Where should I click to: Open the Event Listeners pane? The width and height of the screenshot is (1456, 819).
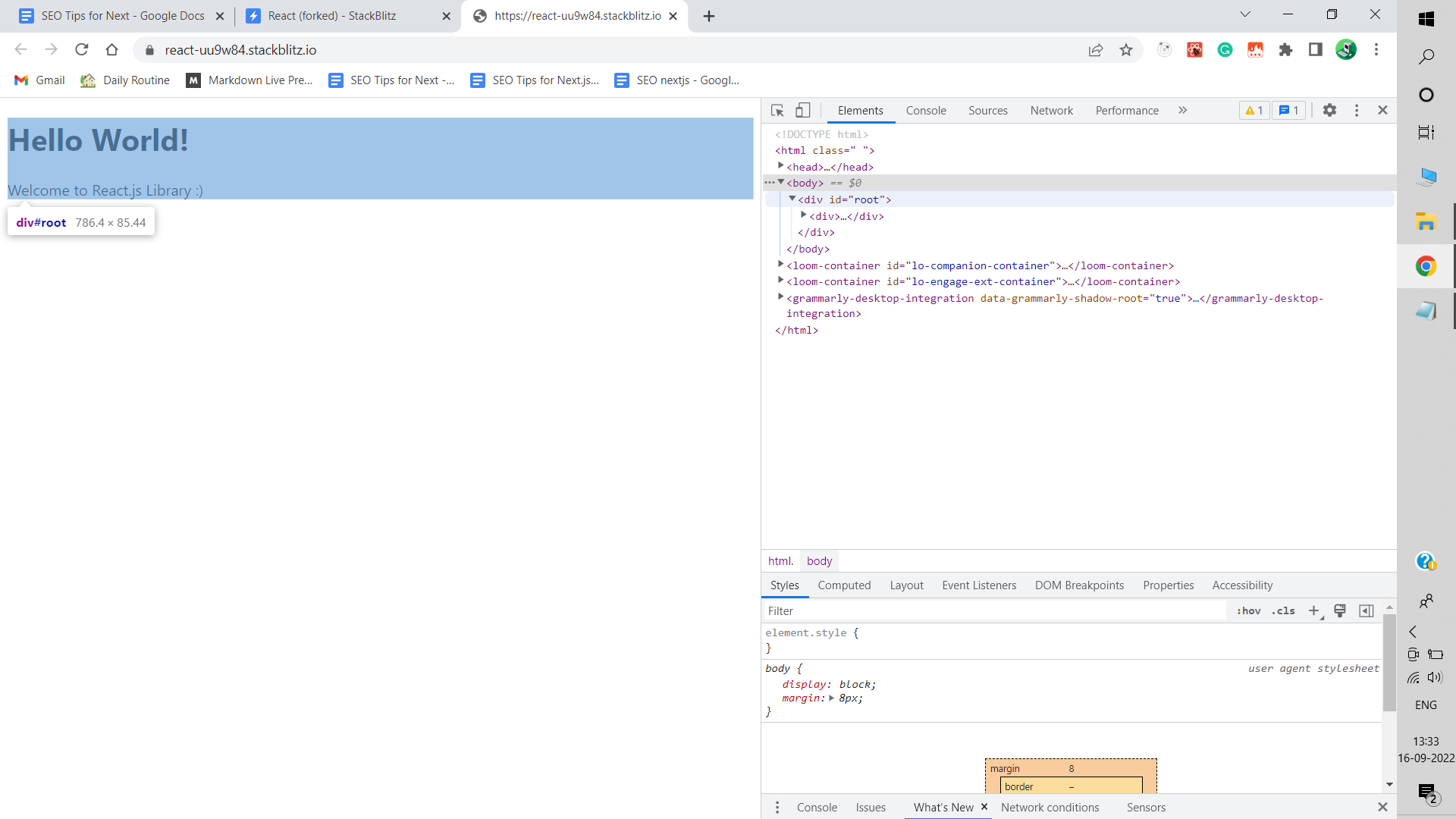[x=979, y=585]
